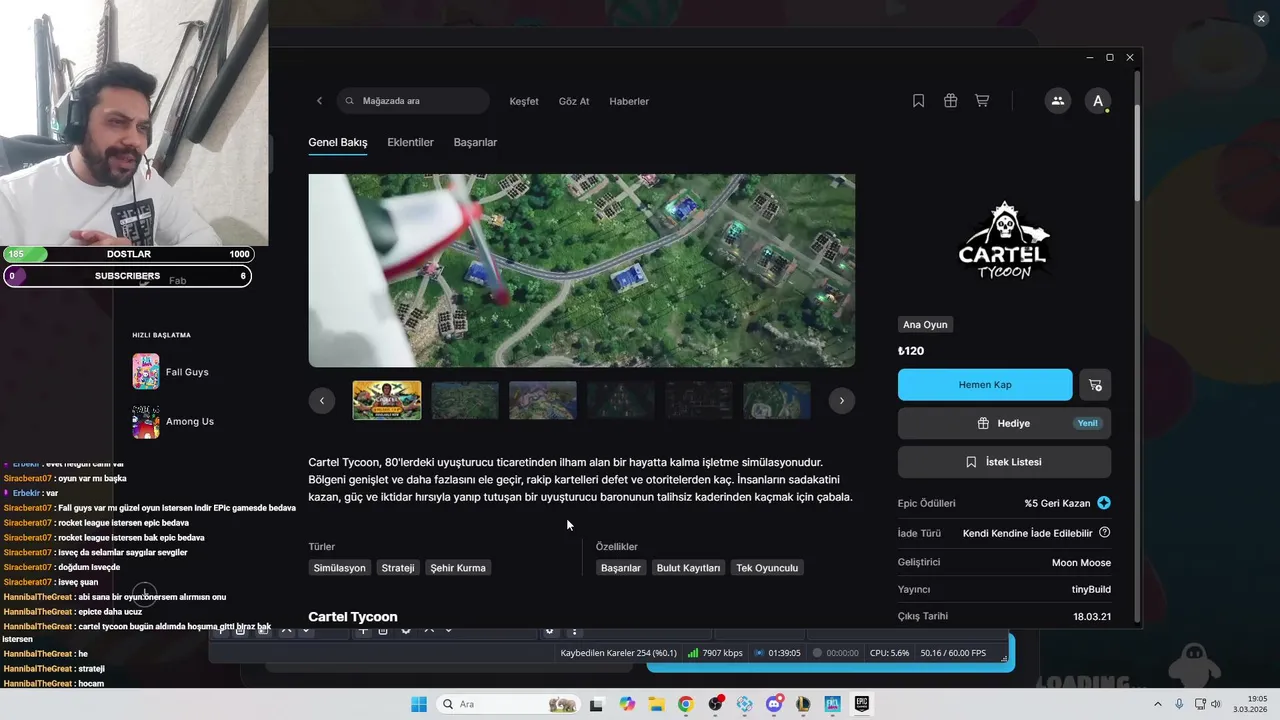Screen dimensions: 1280x720
Task: Select the Simülasyon genre tag
Action: tap(339, 568)
